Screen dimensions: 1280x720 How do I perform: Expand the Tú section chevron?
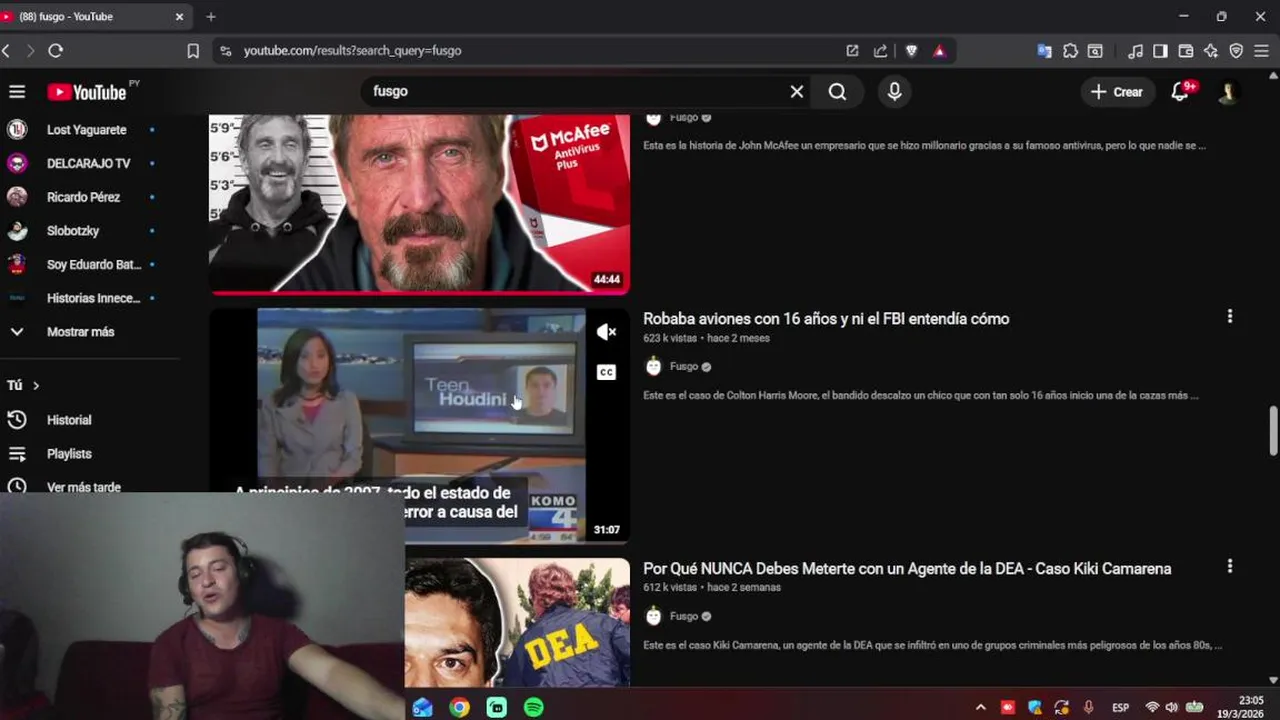[x=36, y=386]
